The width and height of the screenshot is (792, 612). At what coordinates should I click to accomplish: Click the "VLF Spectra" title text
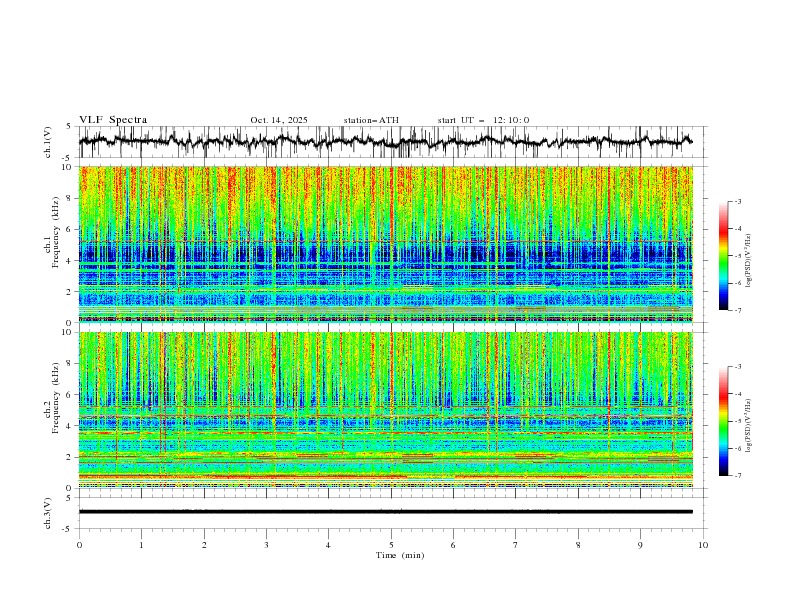[113, 120]
